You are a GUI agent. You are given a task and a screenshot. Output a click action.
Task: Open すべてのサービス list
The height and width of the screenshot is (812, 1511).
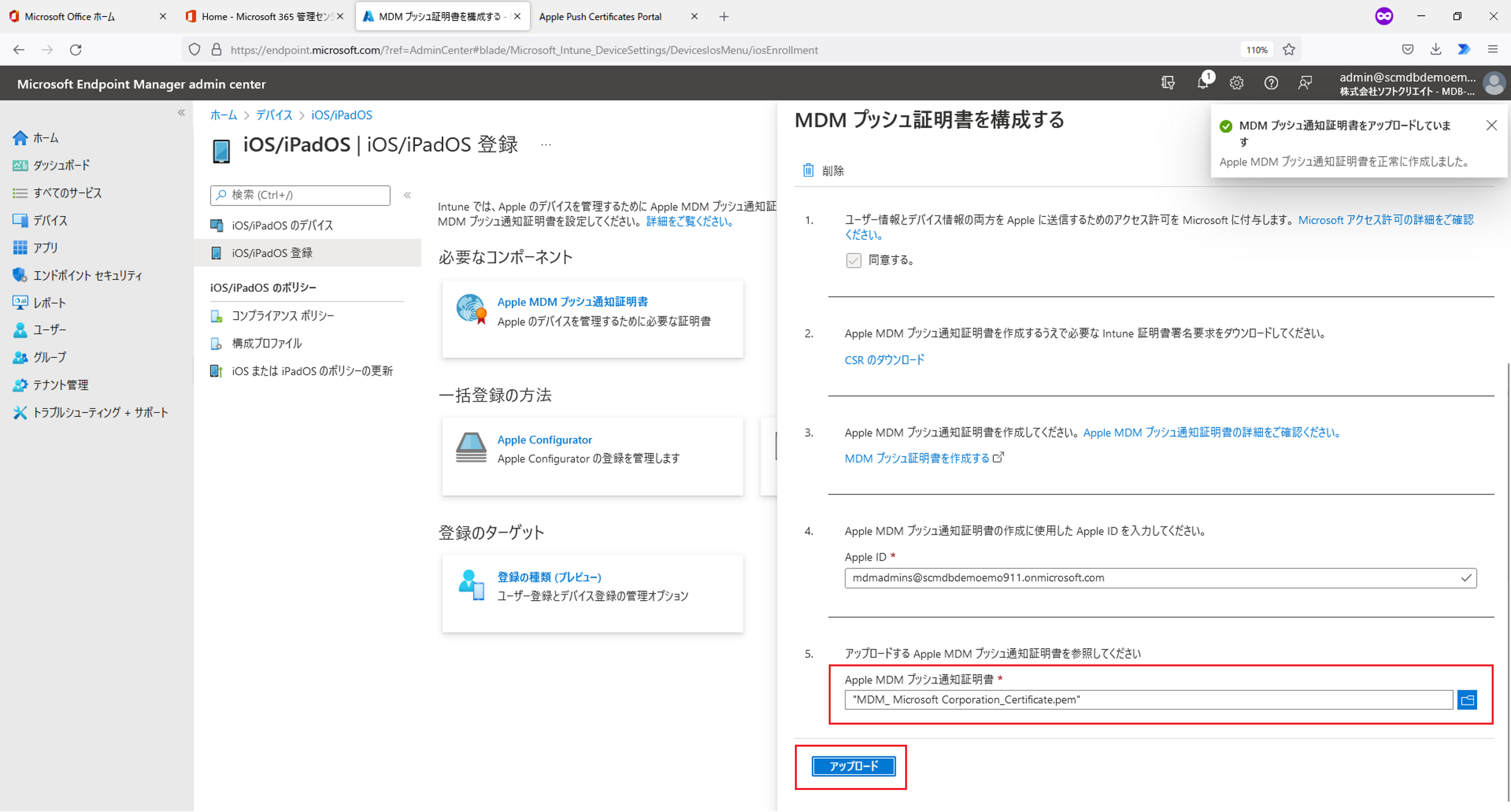tap(57, 193)
